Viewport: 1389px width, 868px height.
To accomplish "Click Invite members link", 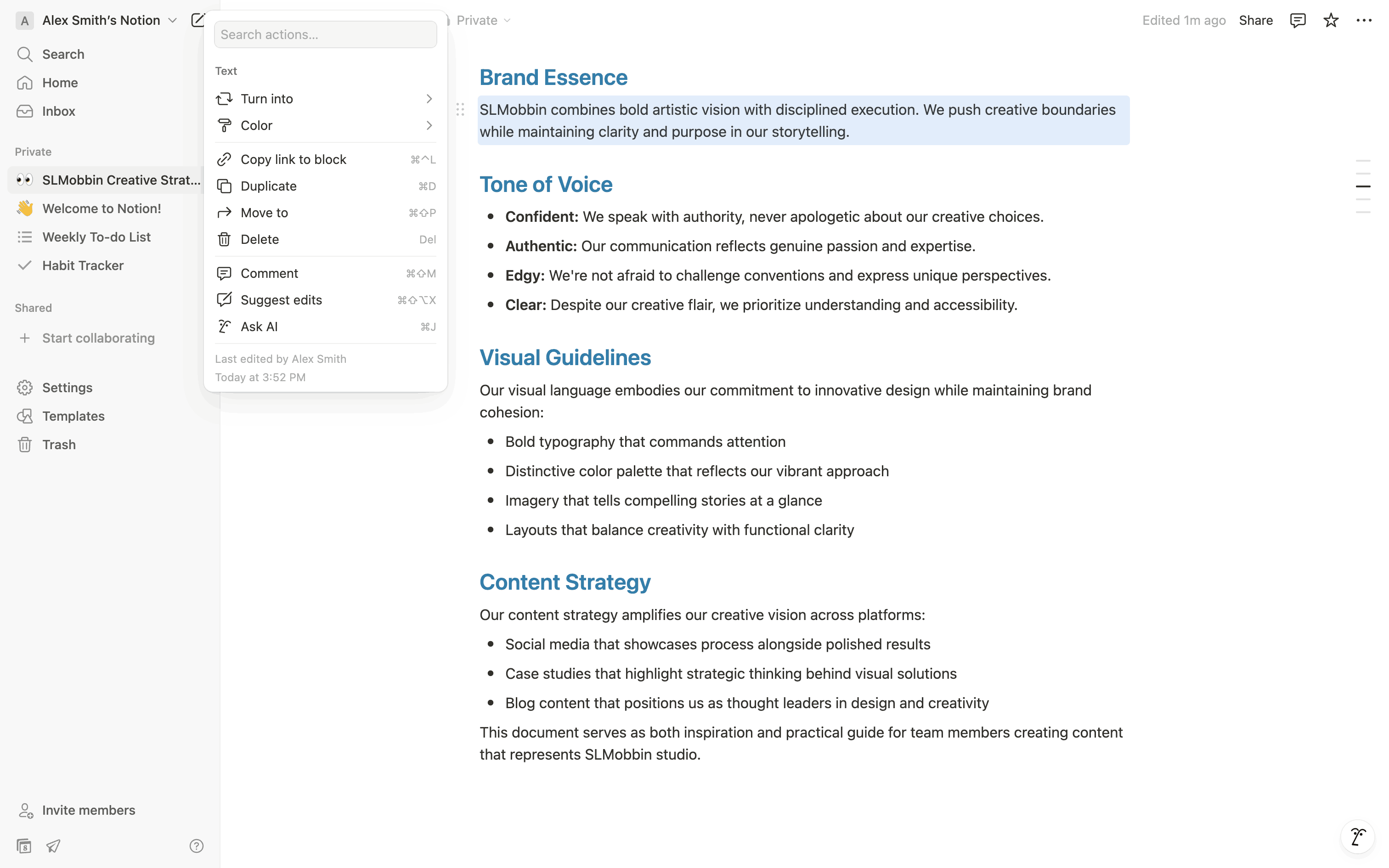I will (88, 810).
